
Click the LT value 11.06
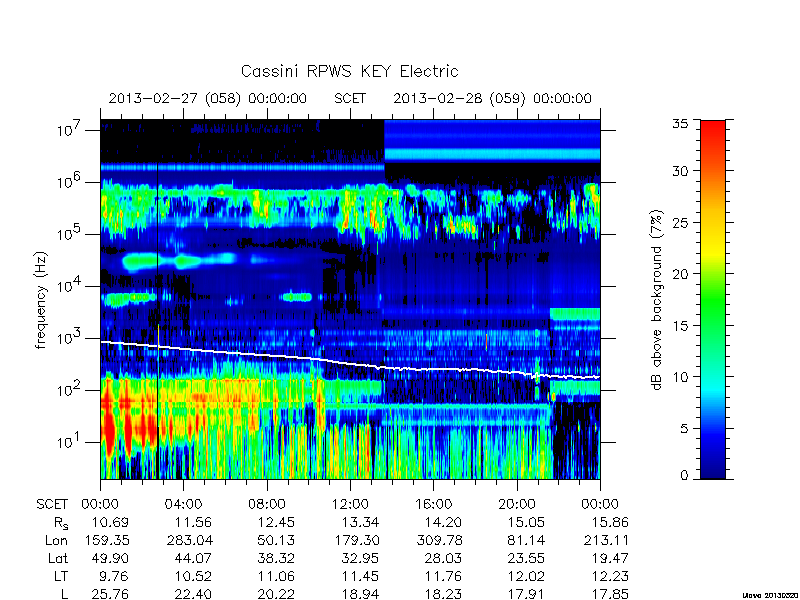pos(276,577)
